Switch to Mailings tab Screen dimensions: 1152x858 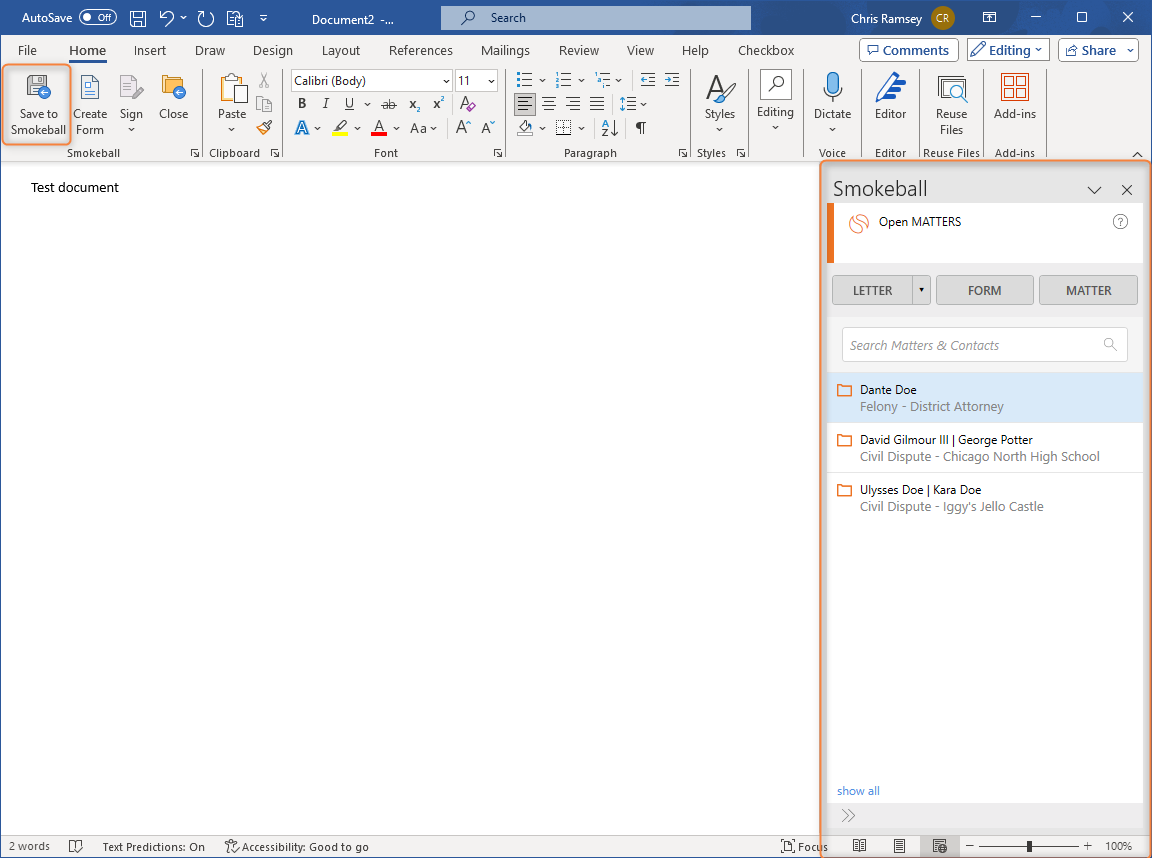(505, 50)
